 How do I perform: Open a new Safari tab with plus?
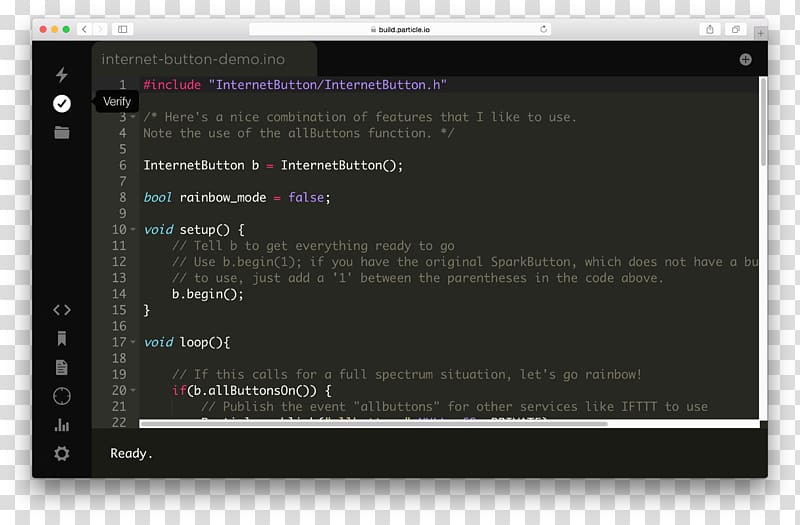[760, 33]
